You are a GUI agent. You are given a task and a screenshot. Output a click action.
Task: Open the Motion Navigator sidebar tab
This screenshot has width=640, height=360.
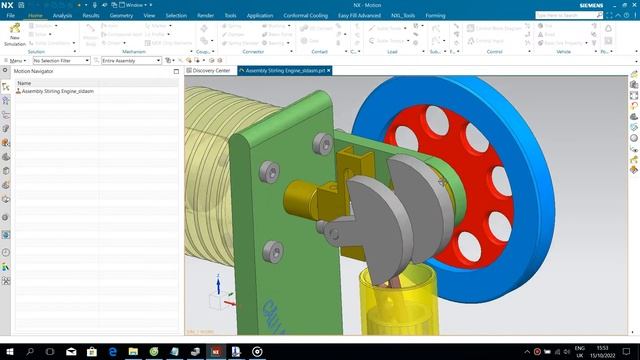[6, 87]
